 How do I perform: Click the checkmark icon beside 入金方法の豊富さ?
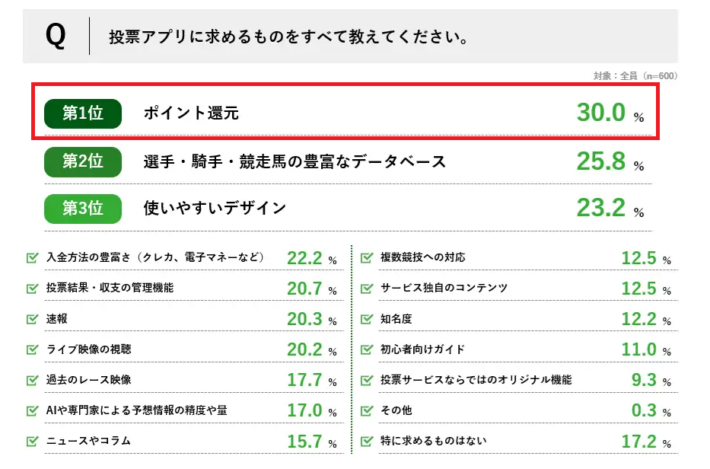(32, 257)
